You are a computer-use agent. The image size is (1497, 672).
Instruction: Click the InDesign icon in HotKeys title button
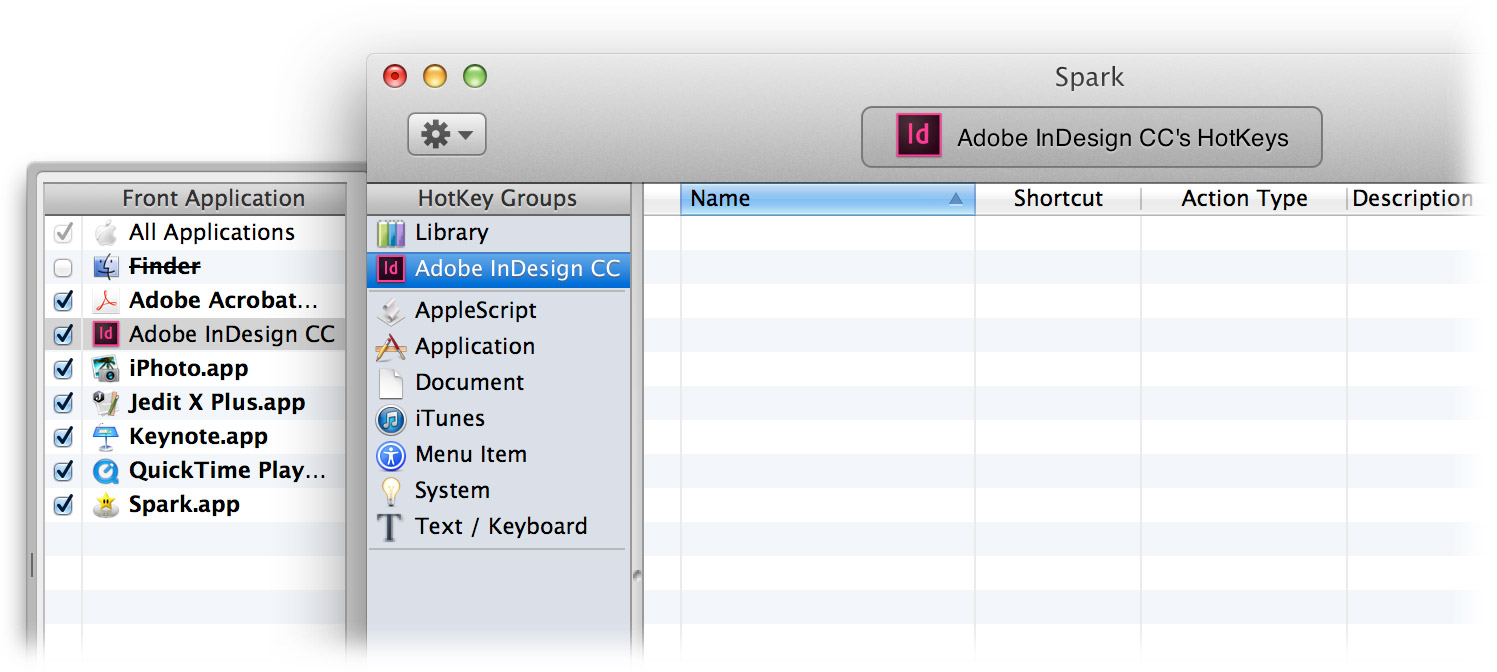pyautogui.click(x=918, y=135)
